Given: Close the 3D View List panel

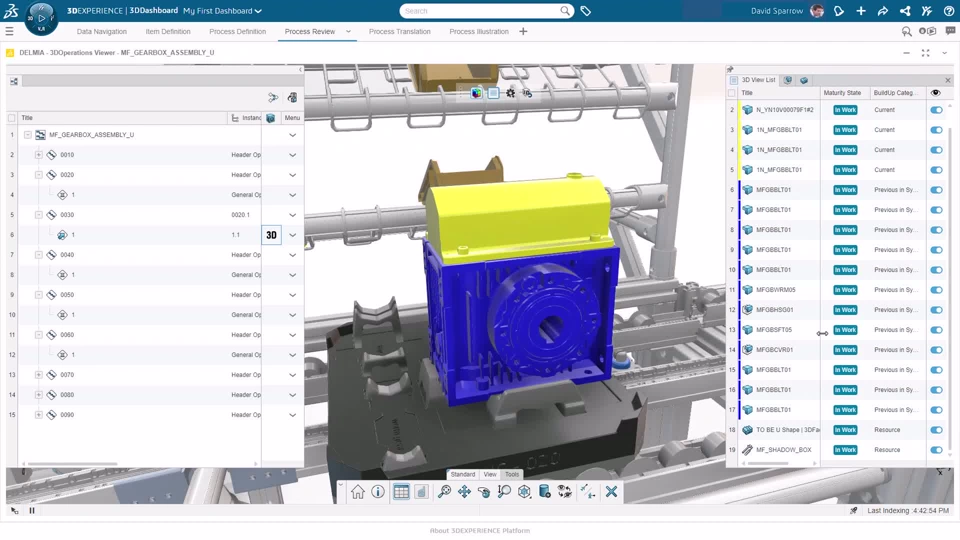Looking at the screenshot, I should (948, 80).
